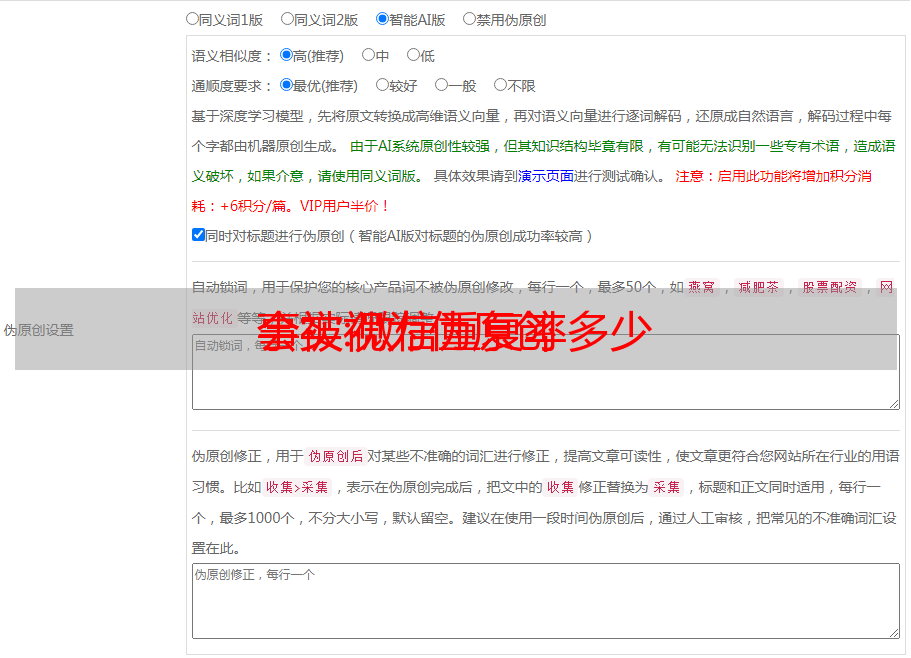Open the 演示页面 link
This screenshot has width=911, height=658.
[546, 177]
